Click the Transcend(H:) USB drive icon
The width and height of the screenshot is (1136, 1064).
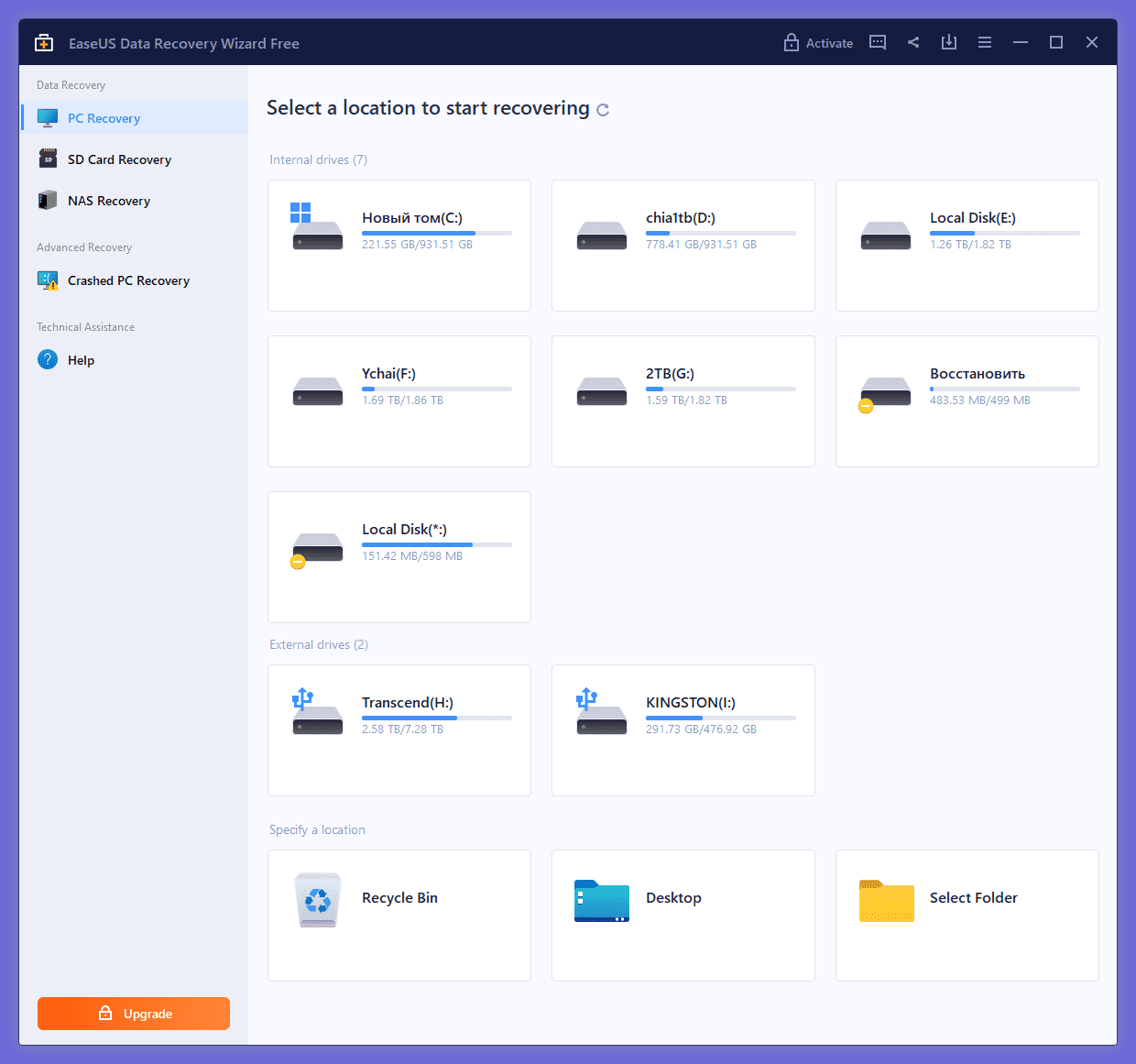click(317, 712)
